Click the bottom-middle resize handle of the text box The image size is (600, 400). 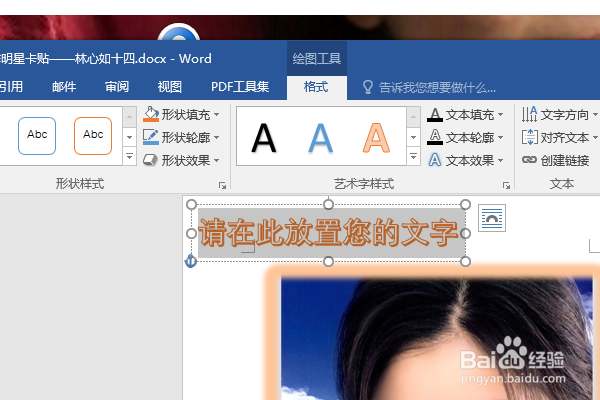tap(328, 261)
